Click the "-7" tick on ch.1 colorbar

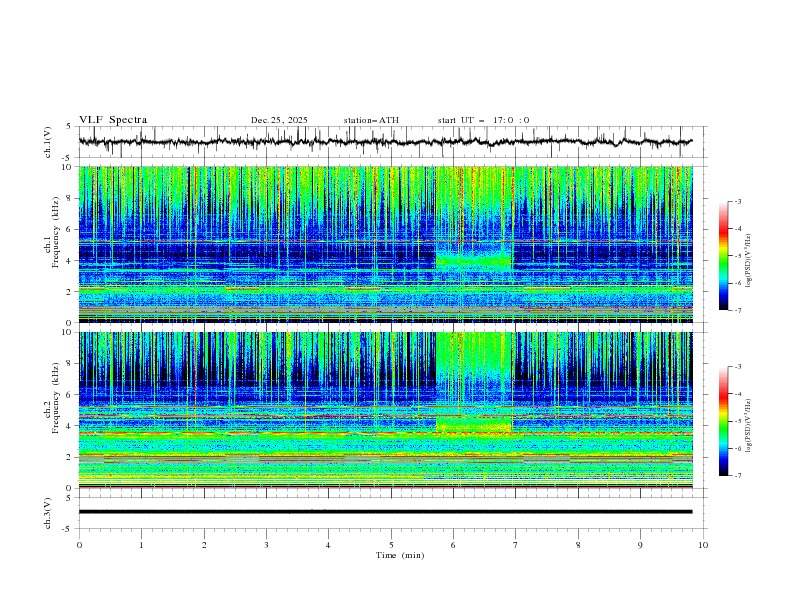coord(738,310)
